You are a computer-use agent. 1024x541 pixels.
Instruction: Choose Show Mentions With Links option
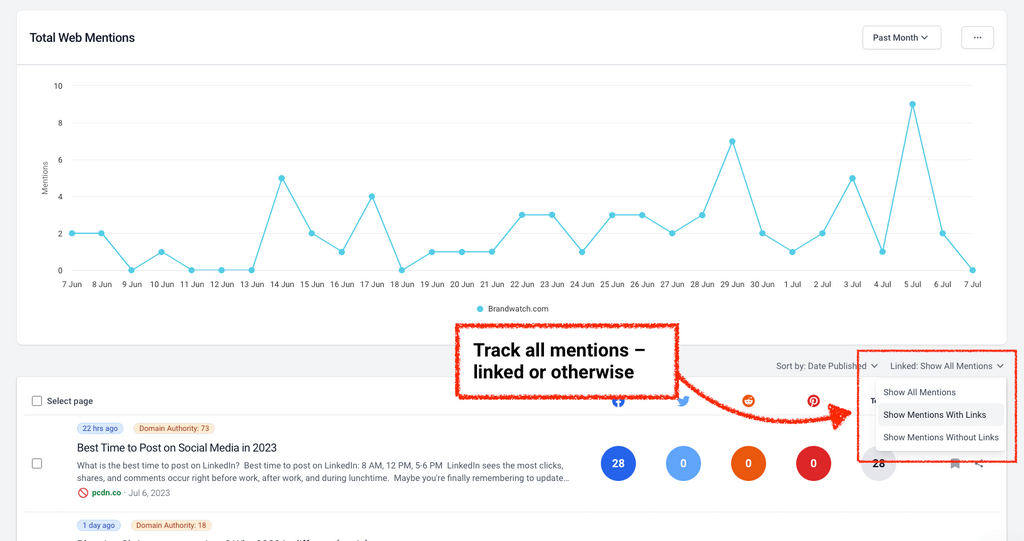tap(934, 415)
